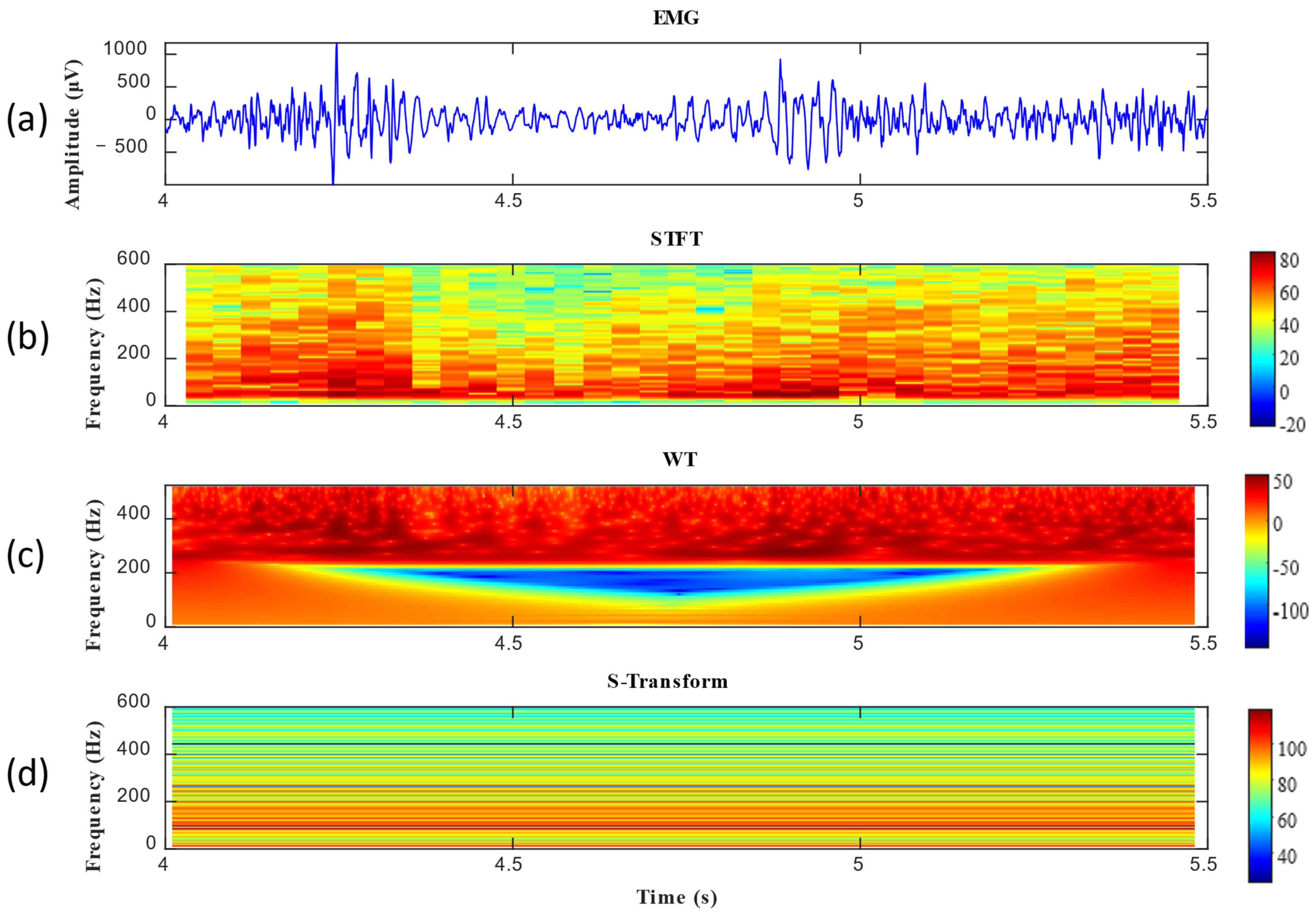Screen dimensions: 1316x920
Task: Click the tallest EMG spike peak
Action: pyautogui.click(x=337, y=46)
